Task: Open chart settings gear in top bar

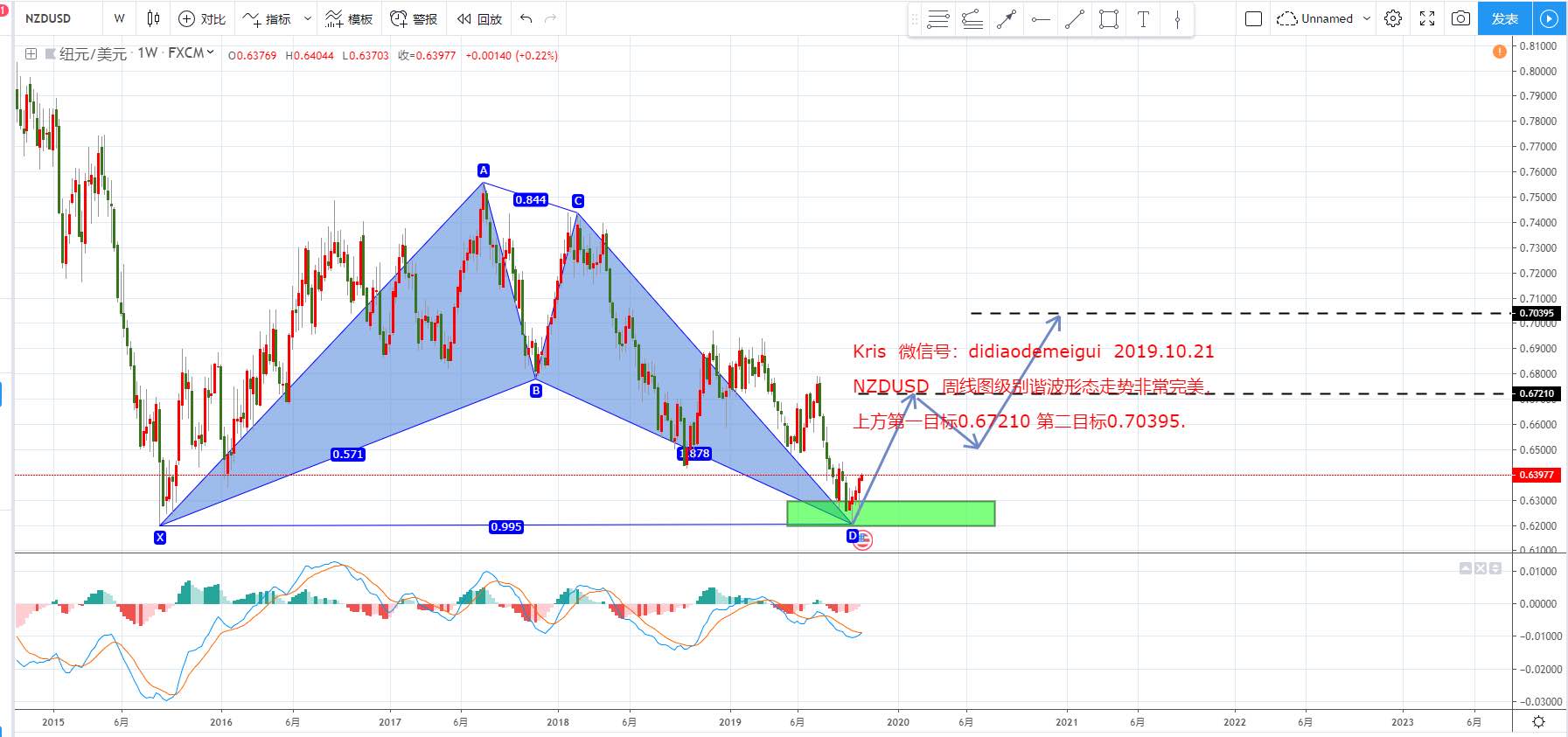Action: pyautogui.click(x=1393, y=18)
